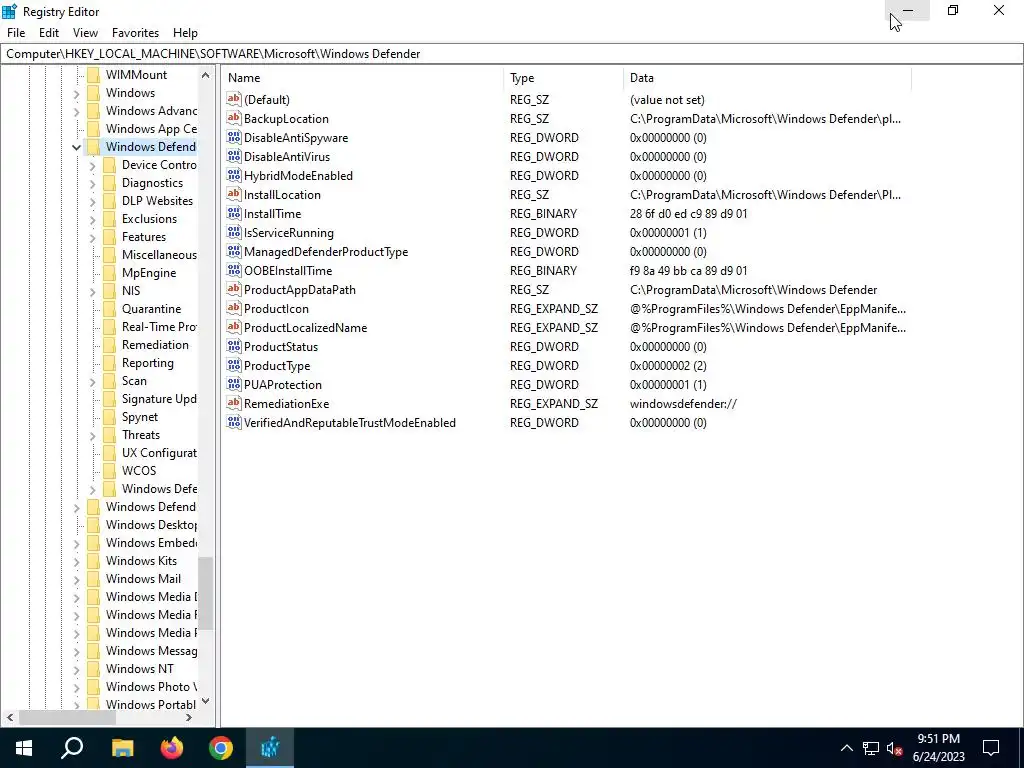Viewport: 1024px width, 768px height.
Task: Launch Firefox from the taskbar
Action: [172, 748]
